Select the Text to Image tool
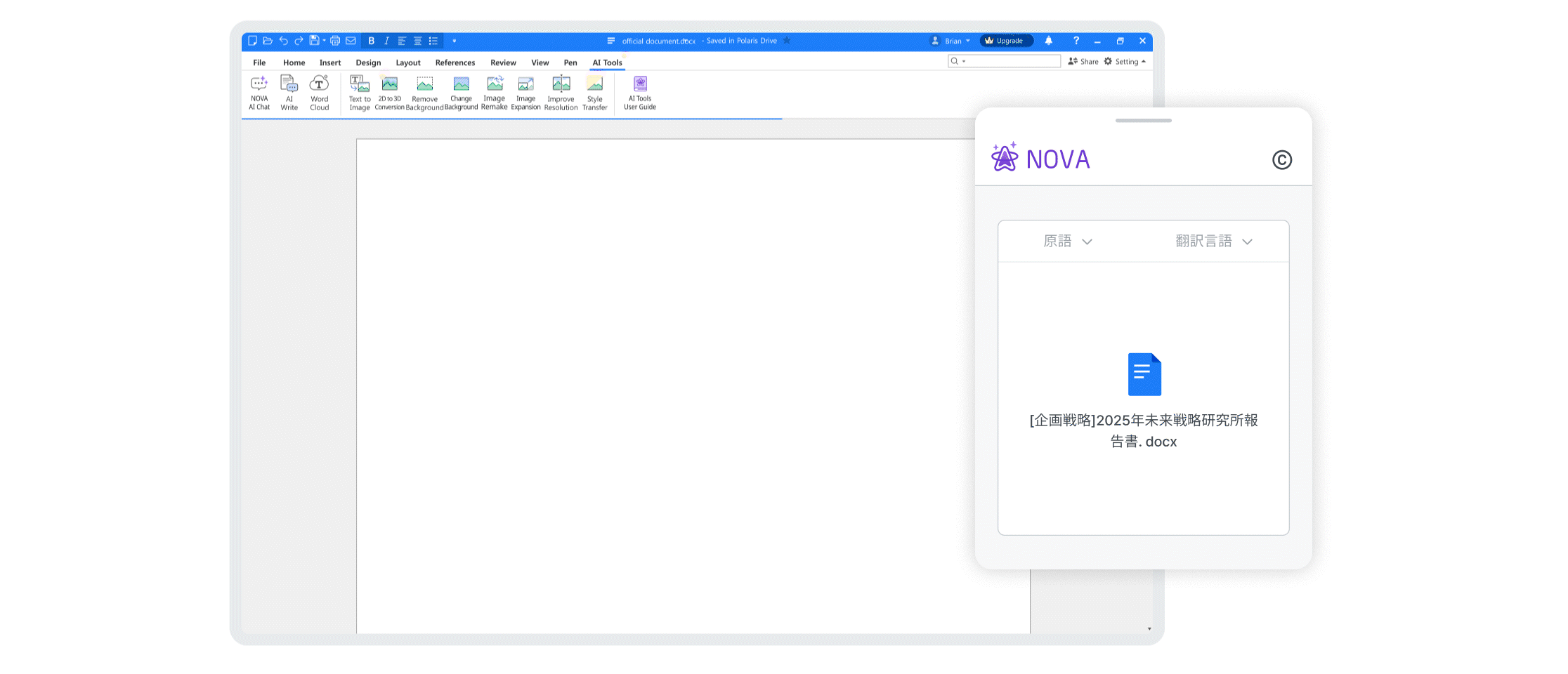Screen dimensions: 1568x674 tap(360, 93)
